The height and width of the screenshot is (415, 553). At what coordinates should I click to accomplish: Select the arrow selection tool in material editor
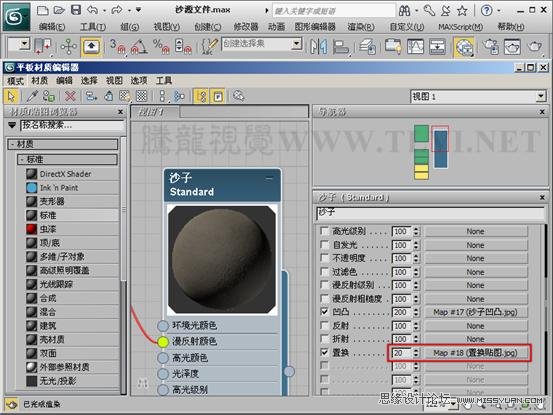tap(11, 96)
